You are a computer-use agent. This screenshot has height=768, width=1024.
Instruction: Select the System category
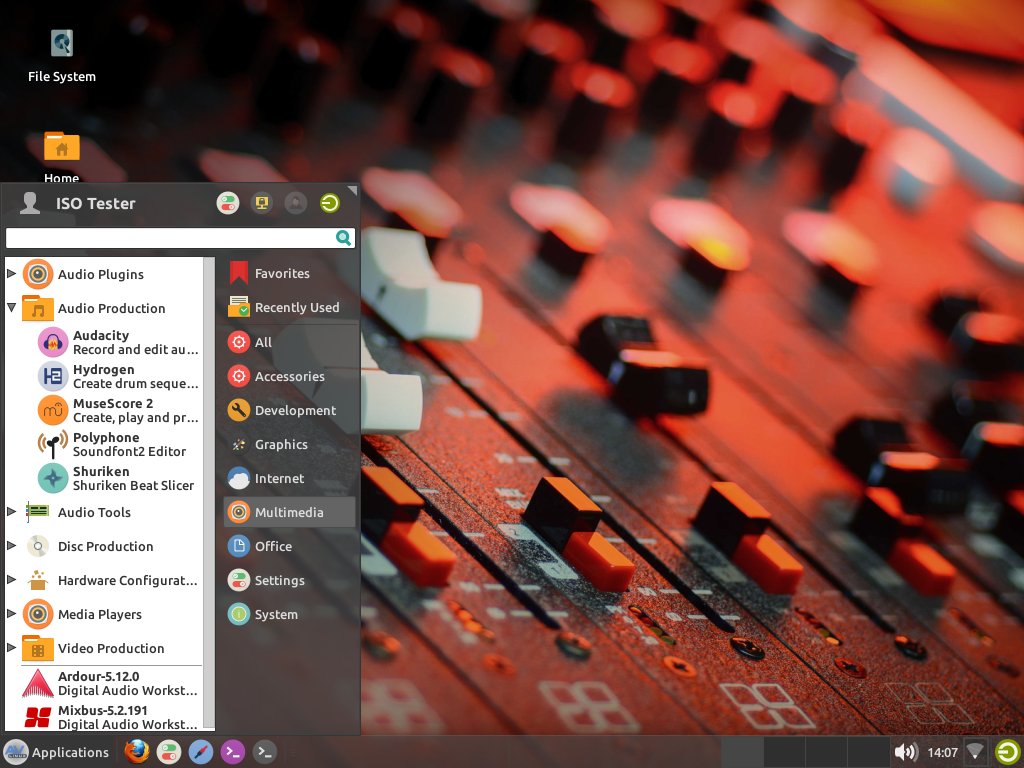(x=290, y=614)
